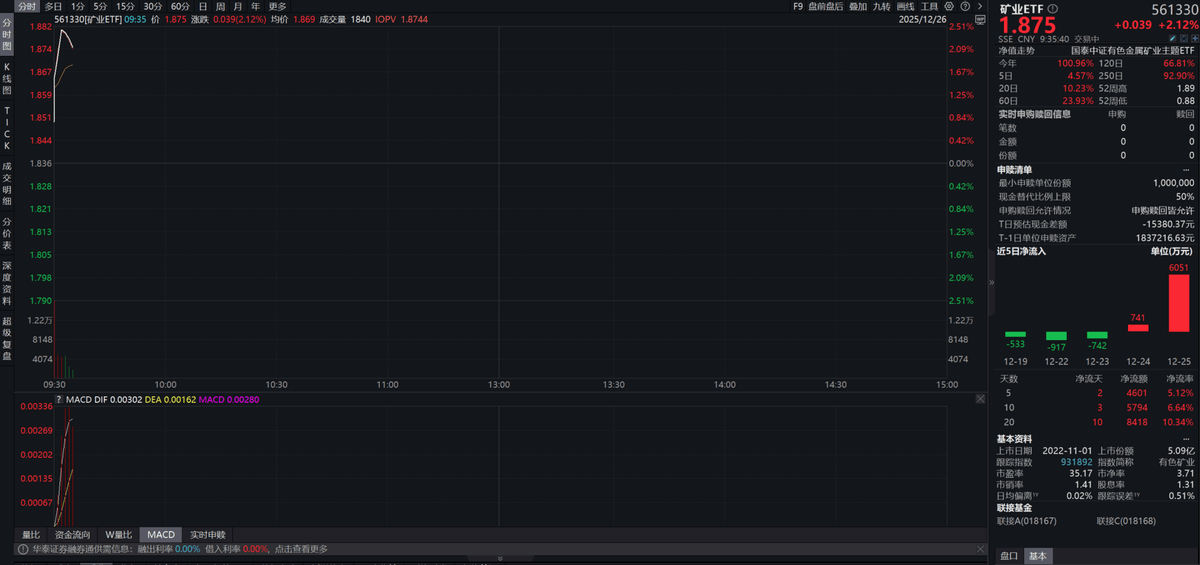Open the settings gear in the top toolbar
The width and height of the screenshot is (1200, 565).
949,6
